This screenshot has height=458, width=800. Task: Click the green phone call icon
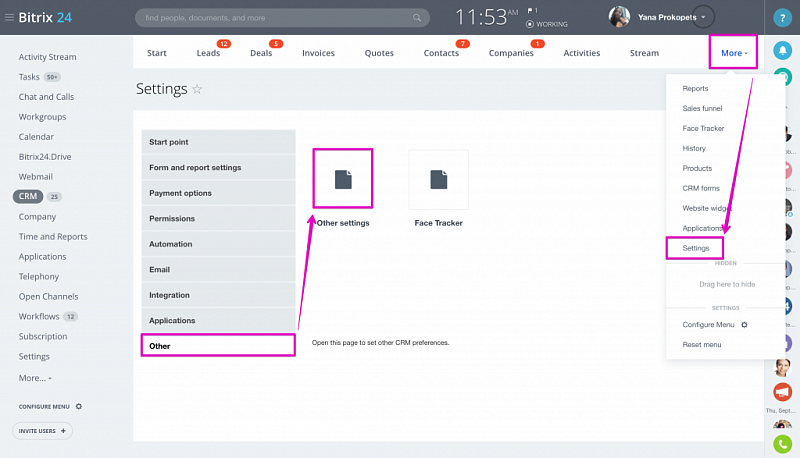point(783,441)
